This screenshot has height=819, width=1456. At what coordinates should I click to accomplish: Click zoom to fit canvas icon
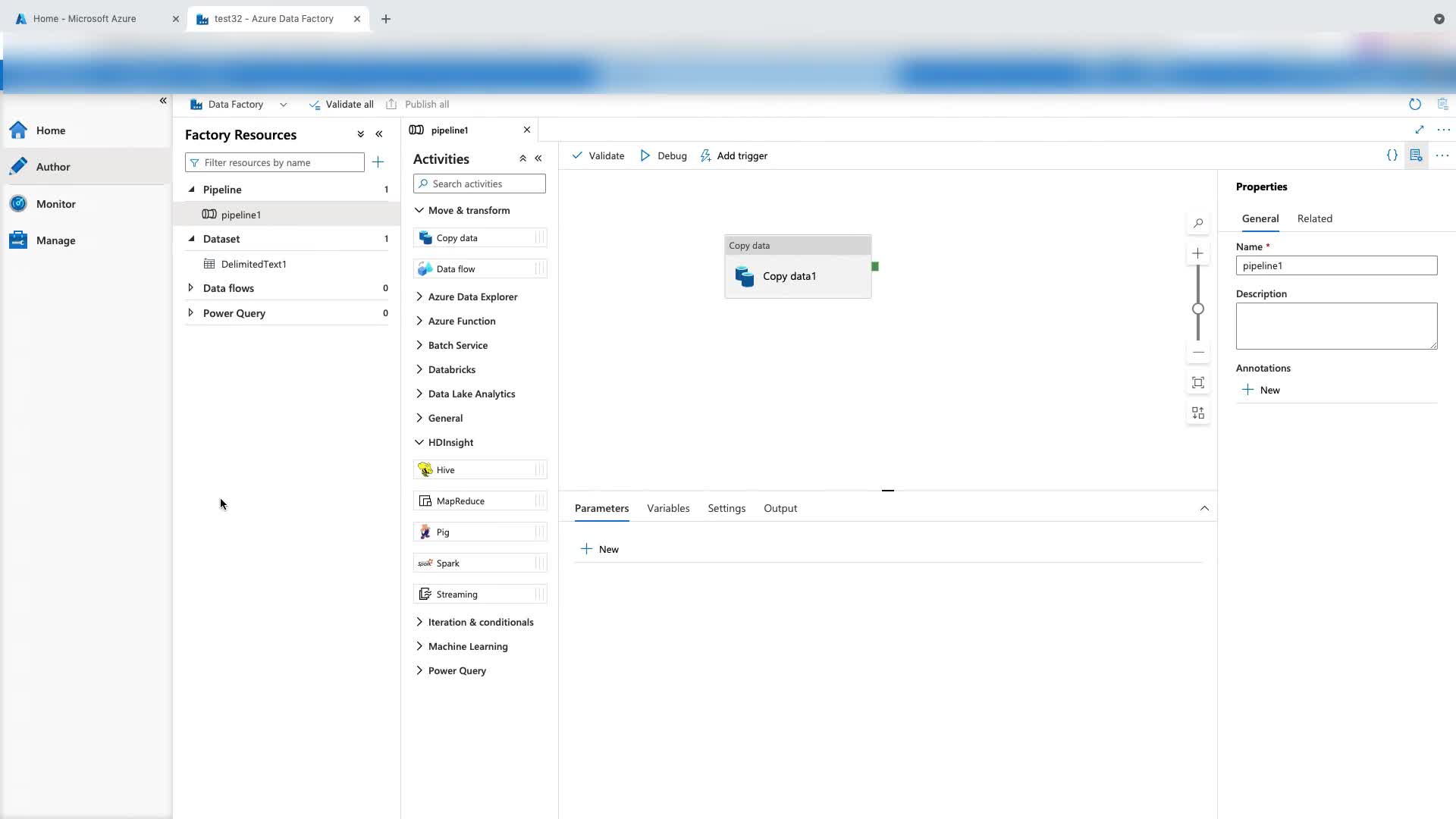(1198, 383)
